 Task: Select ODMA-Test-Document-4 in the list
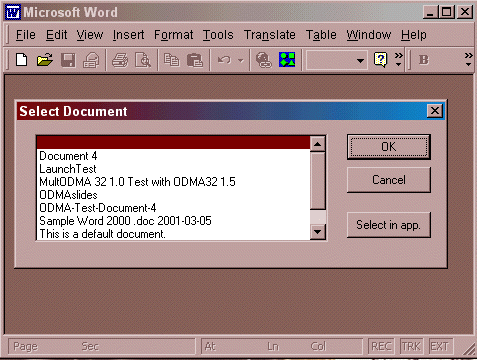[x=173, y=208]
